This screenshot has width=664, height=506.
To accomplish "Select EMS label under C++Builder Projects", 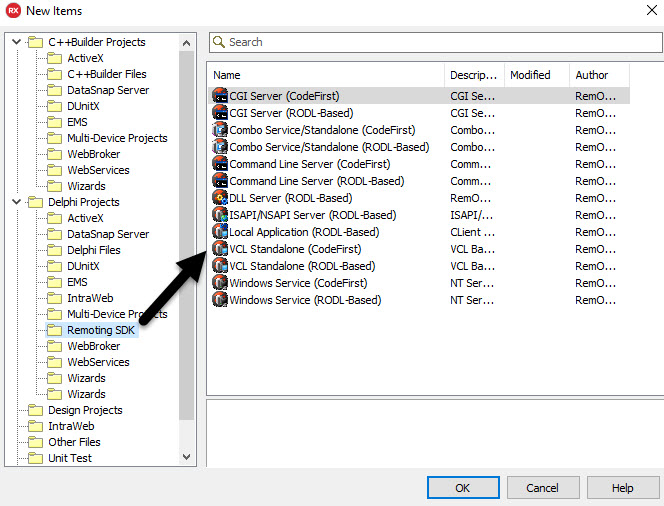I will point(77,122).
